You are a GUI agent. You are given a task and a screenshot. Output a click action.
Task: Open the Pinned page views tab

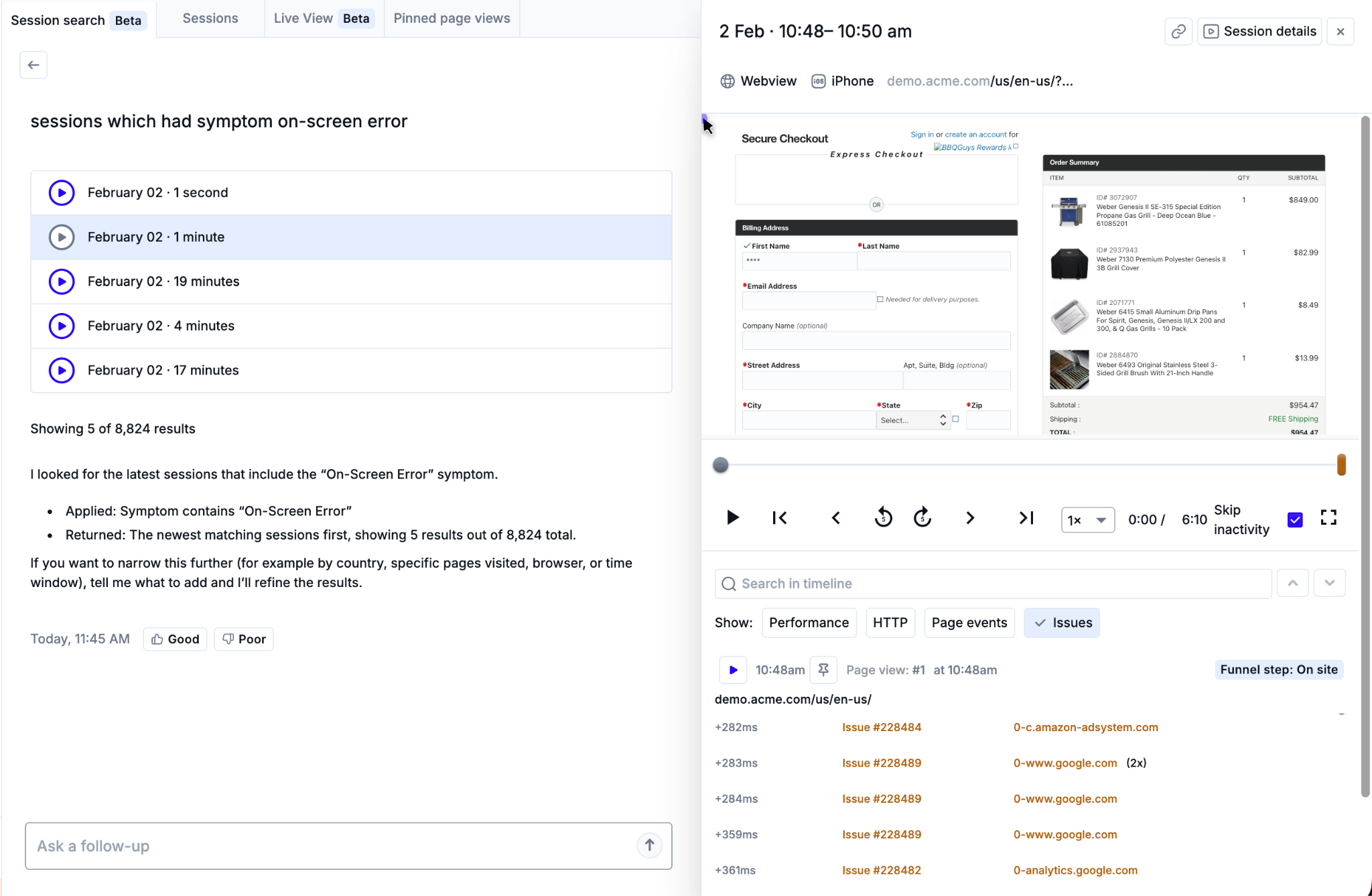coord(452,19)
